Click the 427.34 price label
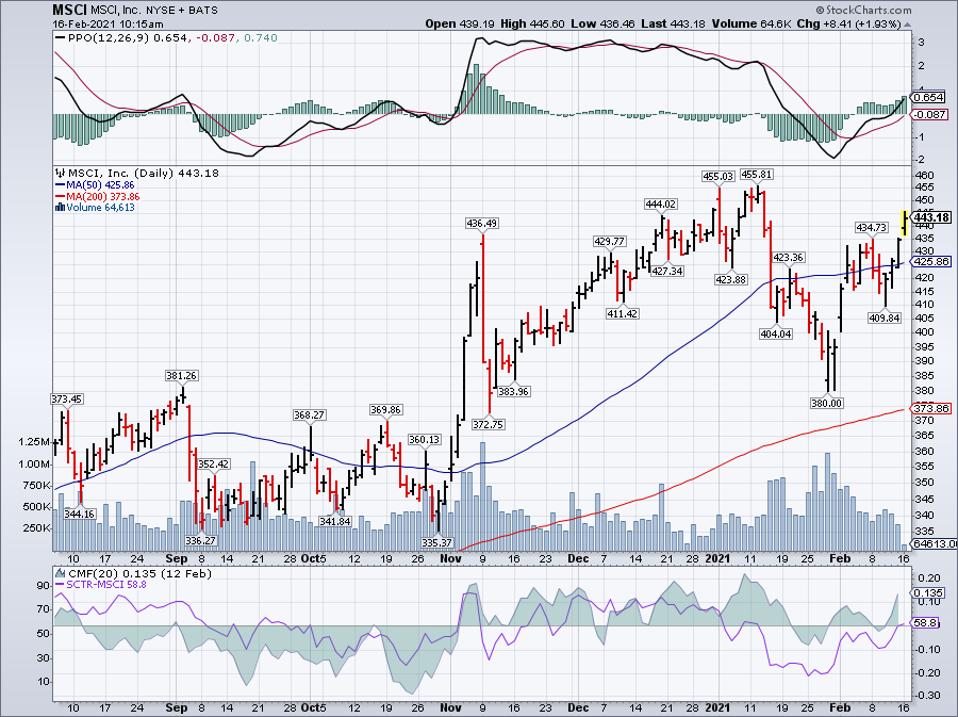The width and height of the screenshot is (958, 717). point(667,271)
